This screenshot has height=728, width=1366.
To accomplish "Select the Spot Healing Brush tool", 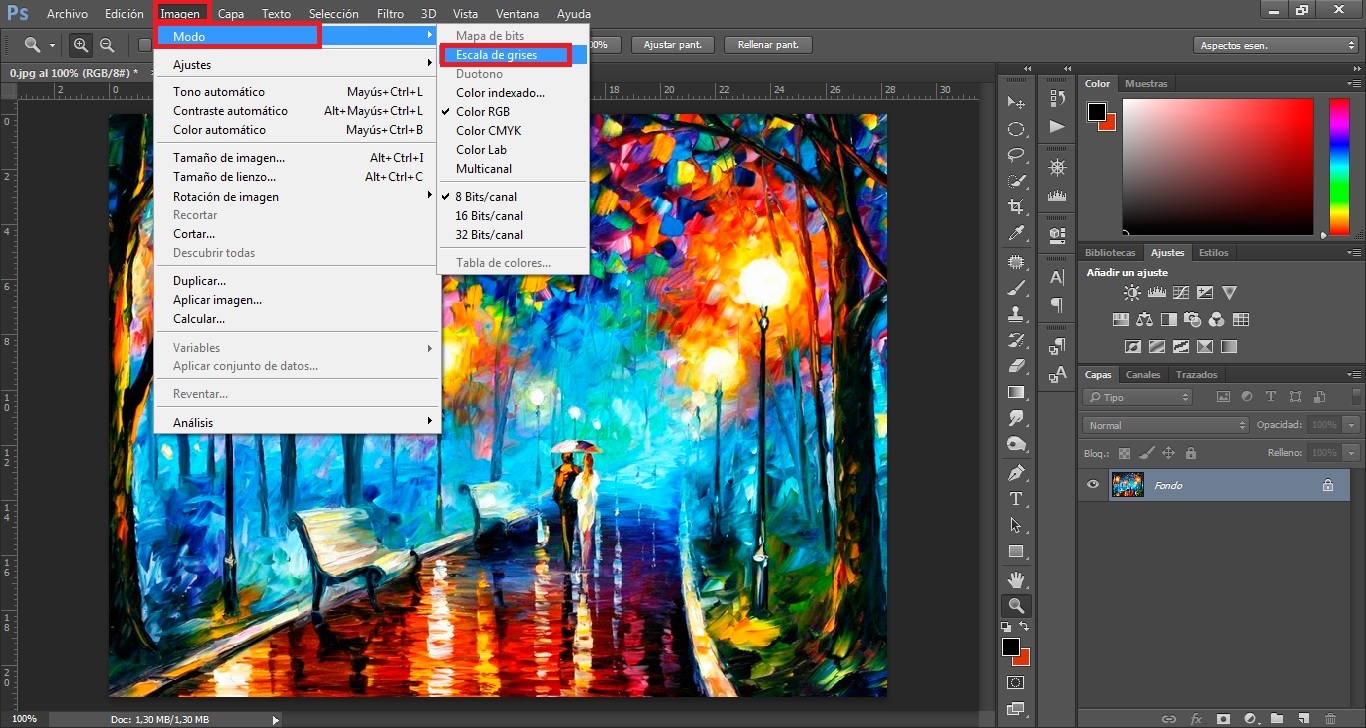I will pos(1016,262).
